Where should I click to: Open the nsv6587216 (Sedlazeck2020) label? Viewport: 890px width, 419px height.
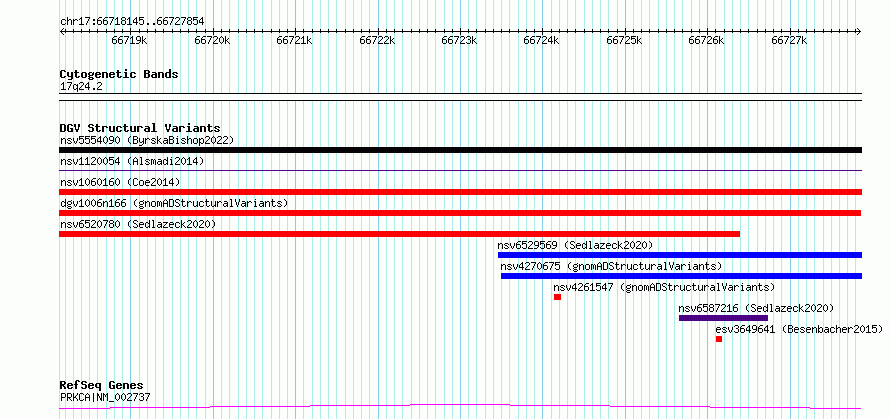756,308
